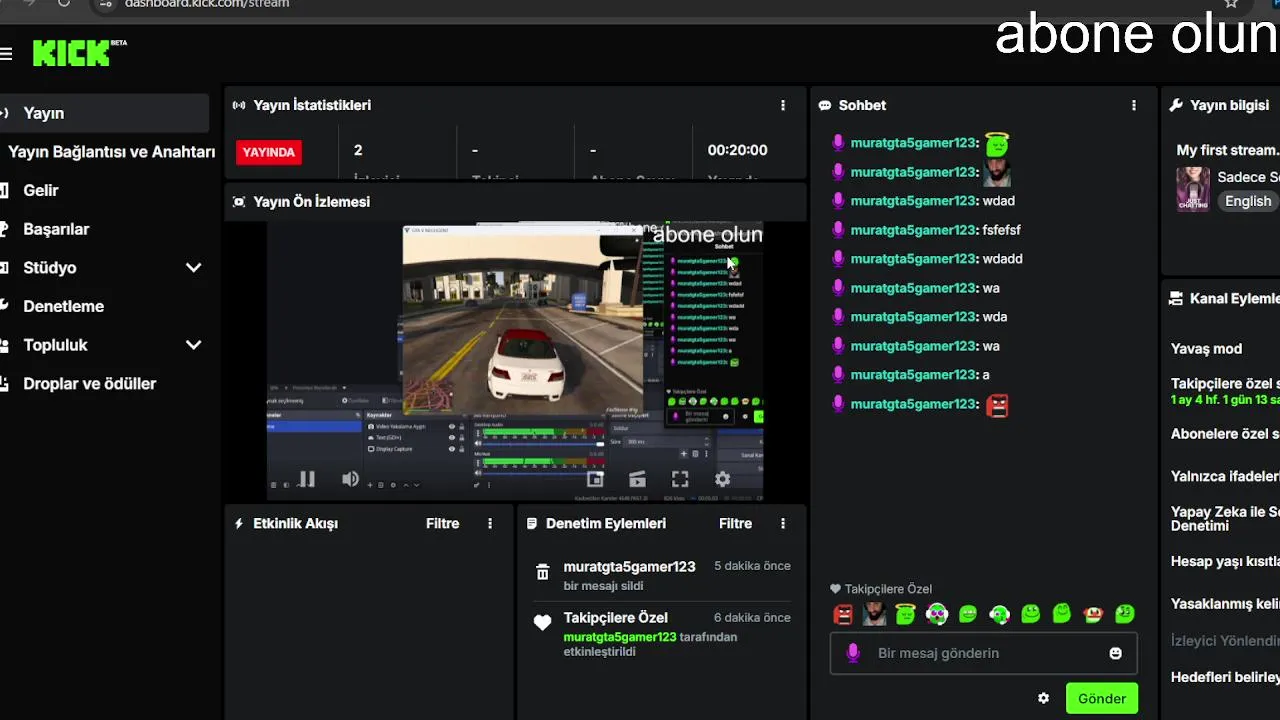Viewport: 1280px width, 720px height.
Task: Click the streamer avatar in Yayın bilgisi
Action: (x=1193, y=188)
